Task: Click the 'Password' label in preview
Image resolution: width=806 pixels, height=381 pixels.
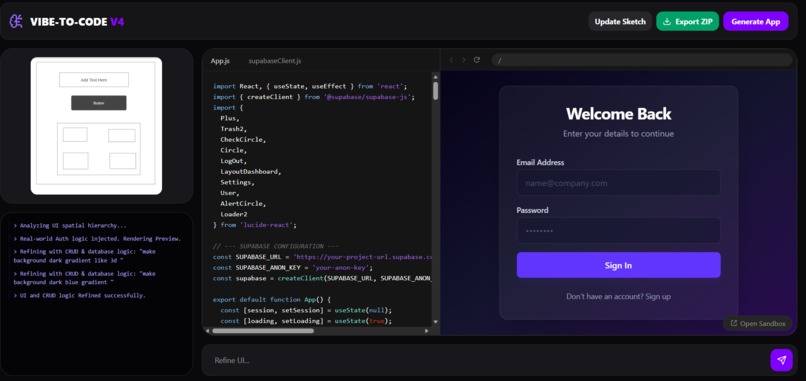Action: tap(532, 210)
